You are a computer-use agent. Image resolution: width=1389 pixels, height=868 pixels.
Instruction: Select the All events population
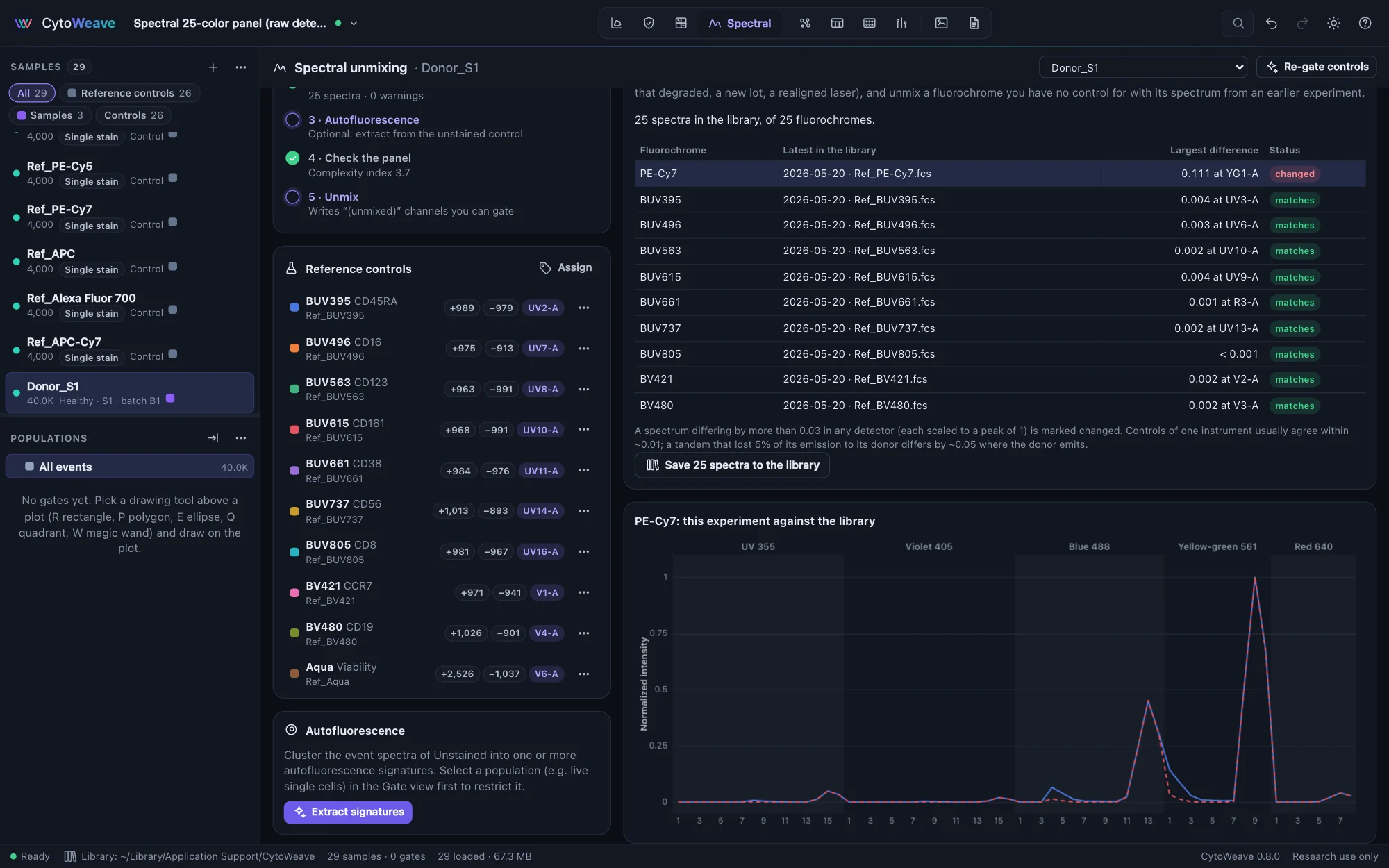(x=130, y=467)
